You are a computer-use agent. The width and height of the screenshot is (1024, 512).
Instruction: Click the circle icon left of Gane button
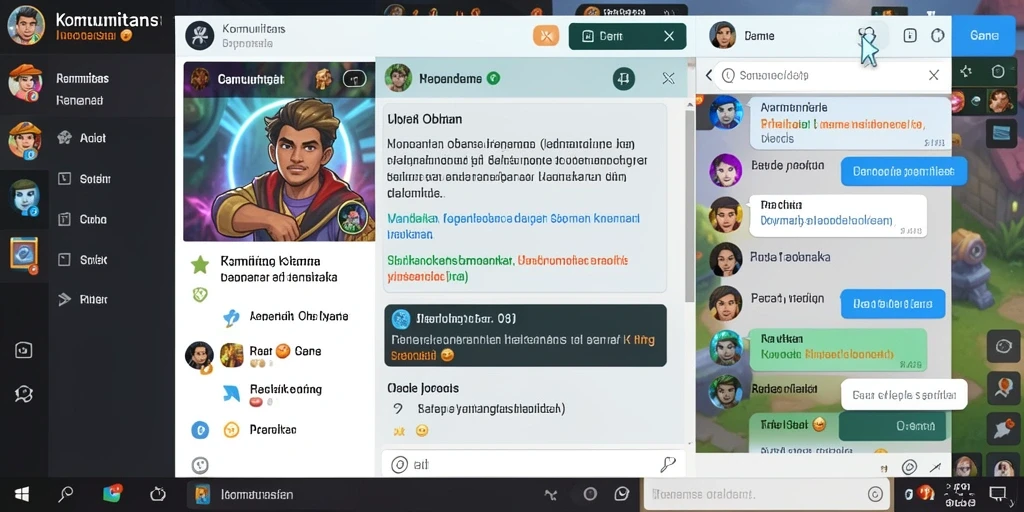coord(938,36)
